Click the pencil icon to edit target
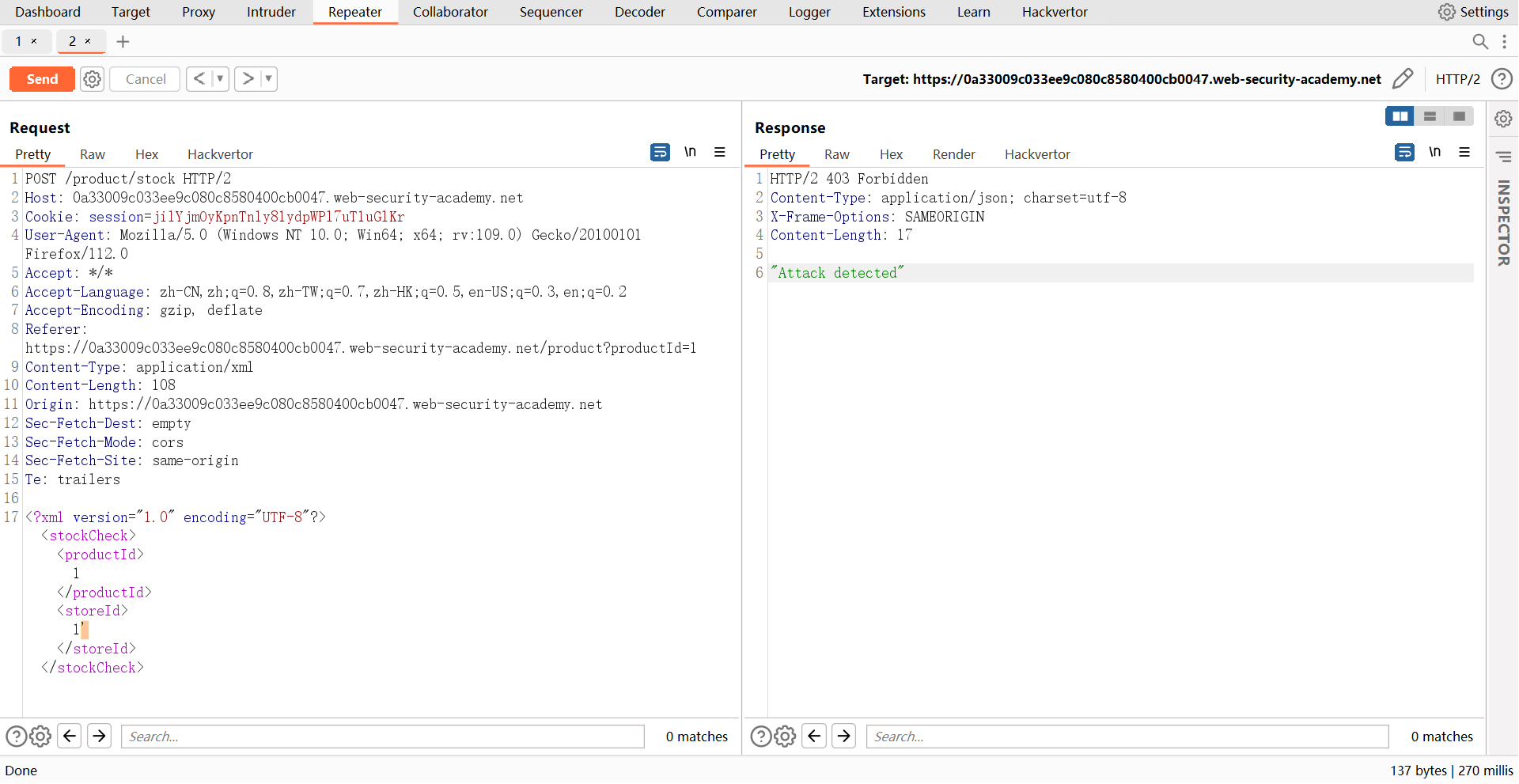The image size is (1519, 784). (x=1403, y=79)
